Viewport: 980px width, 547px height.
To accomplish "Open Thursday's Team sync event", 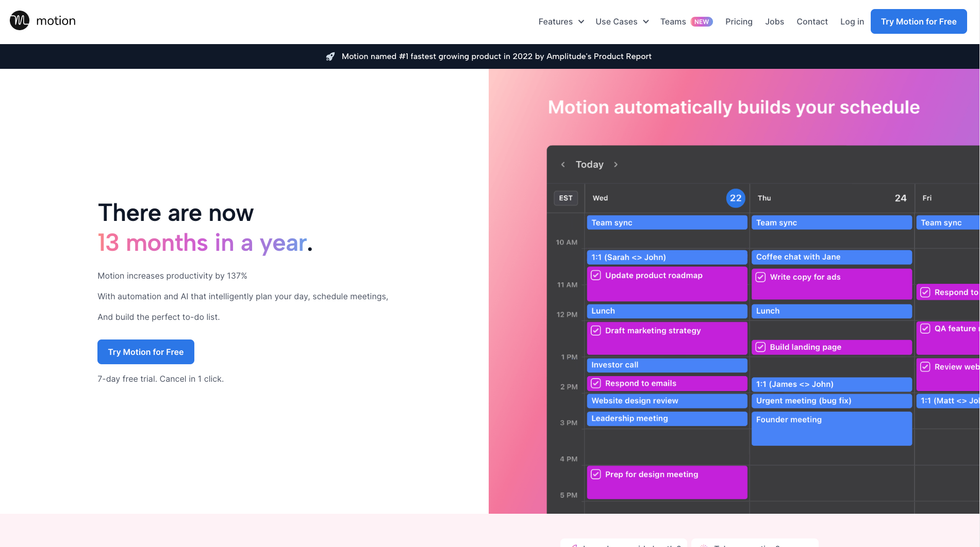I will tap(832, 223).
